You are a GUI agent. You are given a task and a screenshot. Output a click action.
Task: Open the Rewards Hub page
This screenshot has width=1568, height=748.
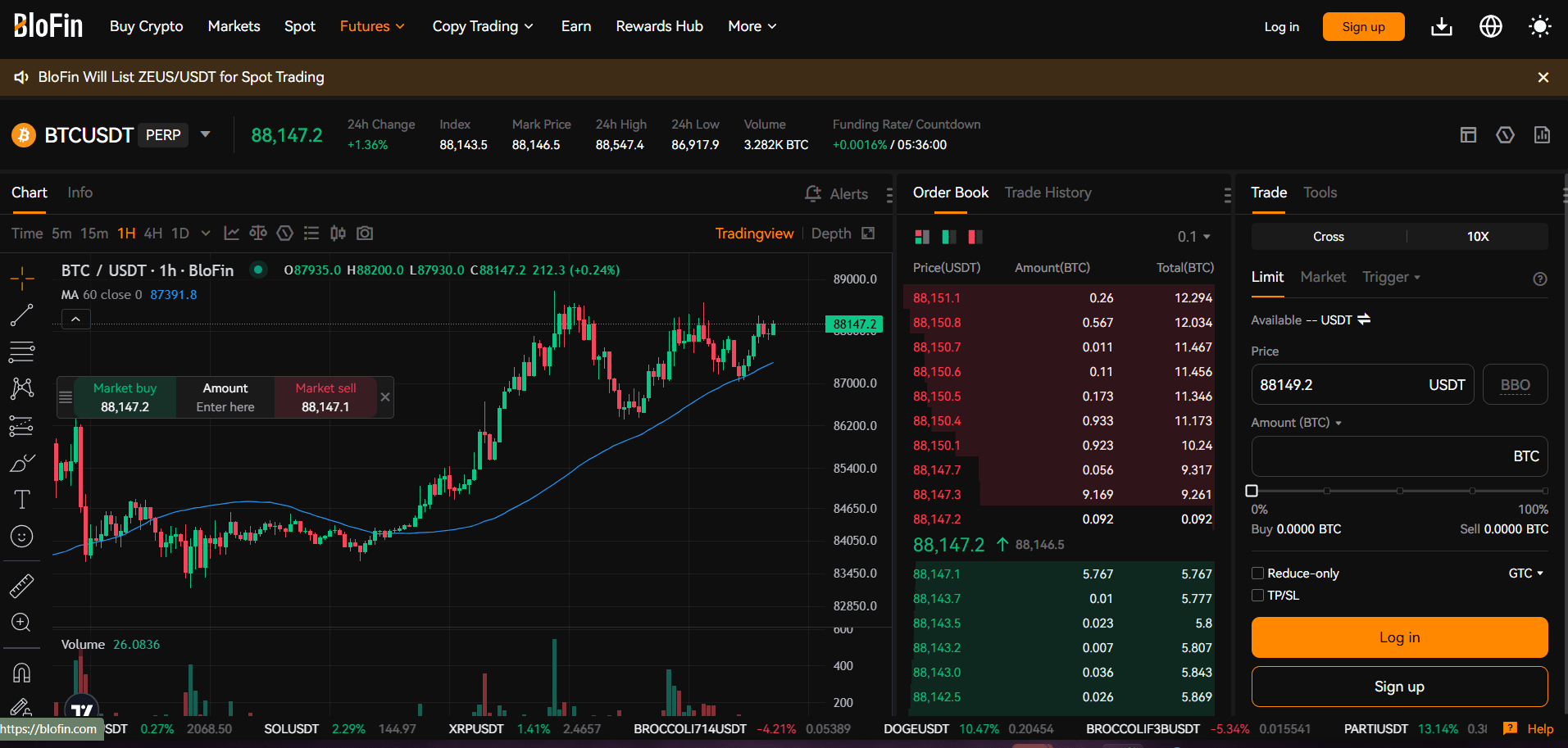coord(659,25)
